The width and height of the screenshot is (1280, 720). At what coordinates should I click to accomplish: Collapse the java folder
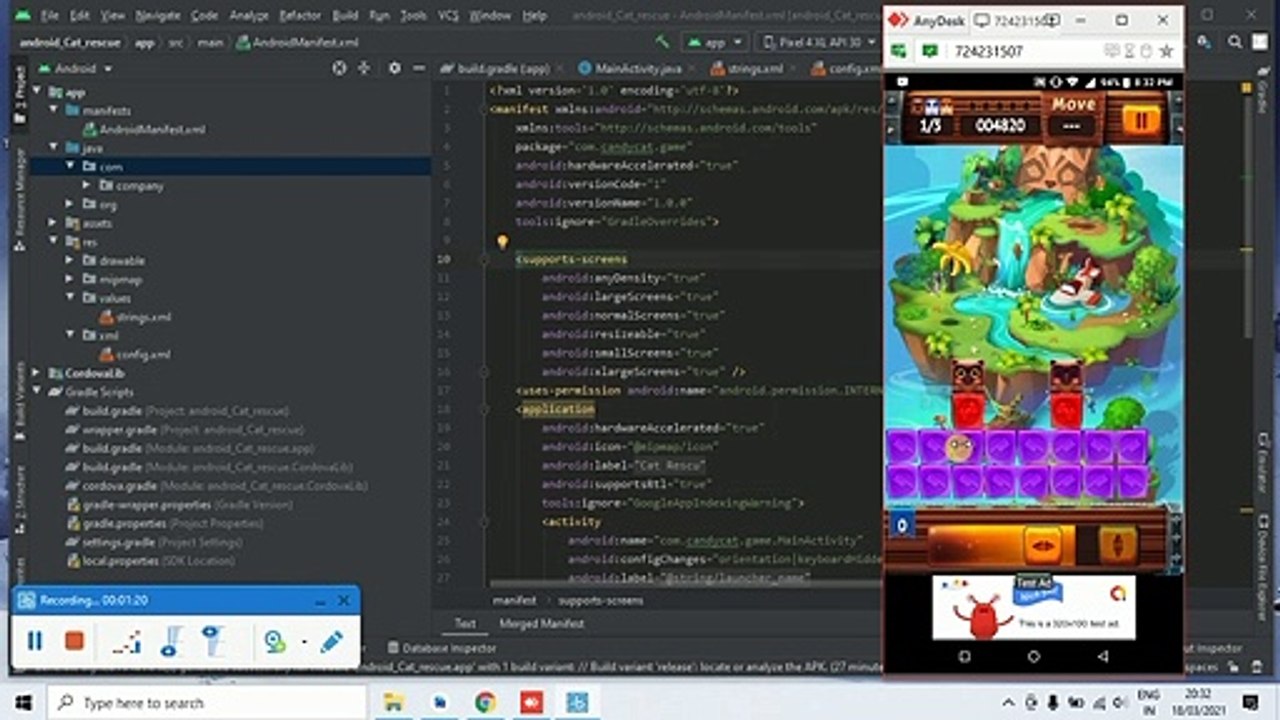pos(56,148)
